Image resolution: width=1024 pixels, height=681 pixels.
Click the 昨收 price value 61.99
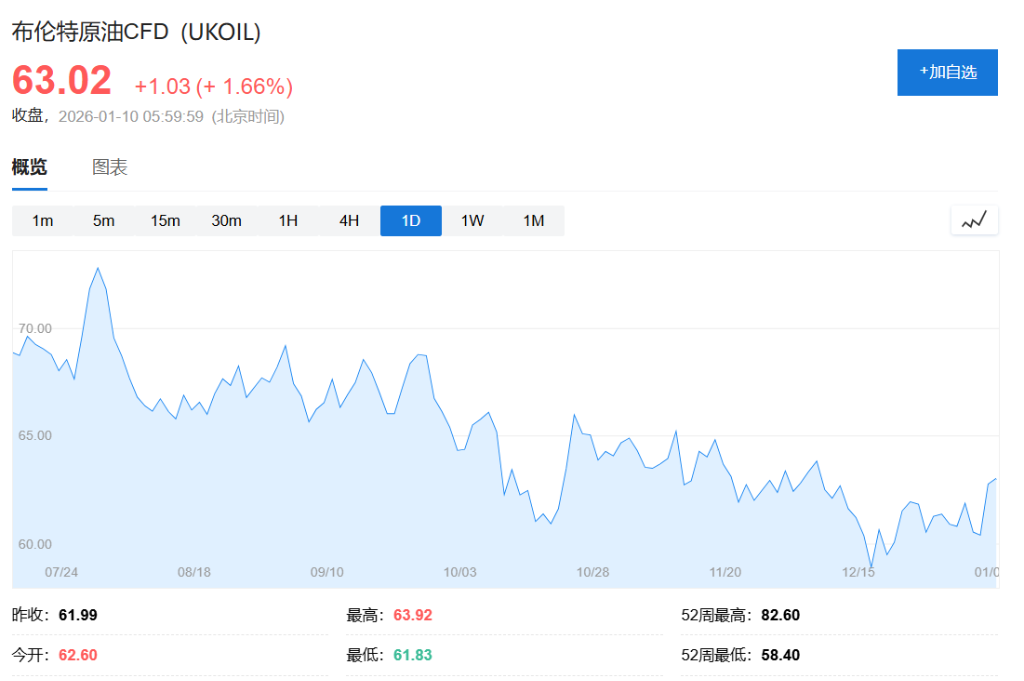[78, 614]
